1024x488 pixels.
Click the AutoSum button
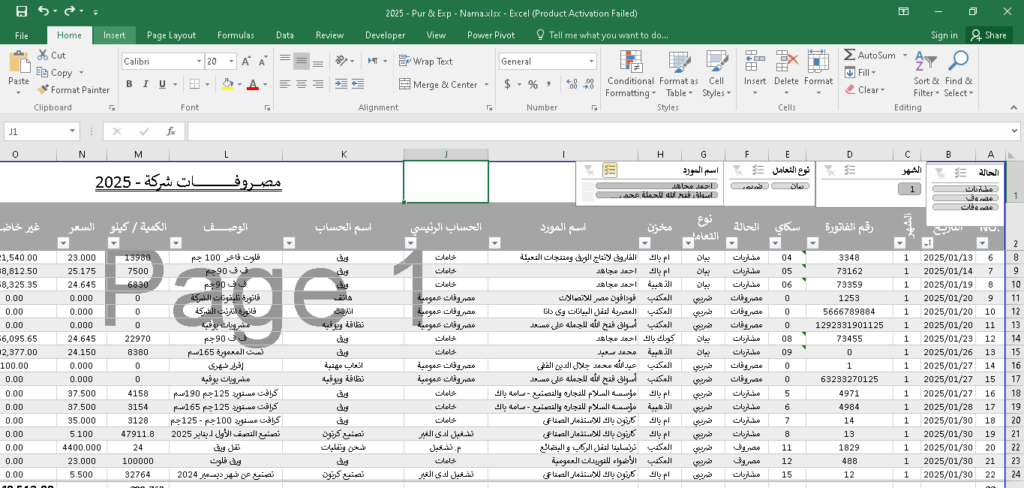coord(870,55)
